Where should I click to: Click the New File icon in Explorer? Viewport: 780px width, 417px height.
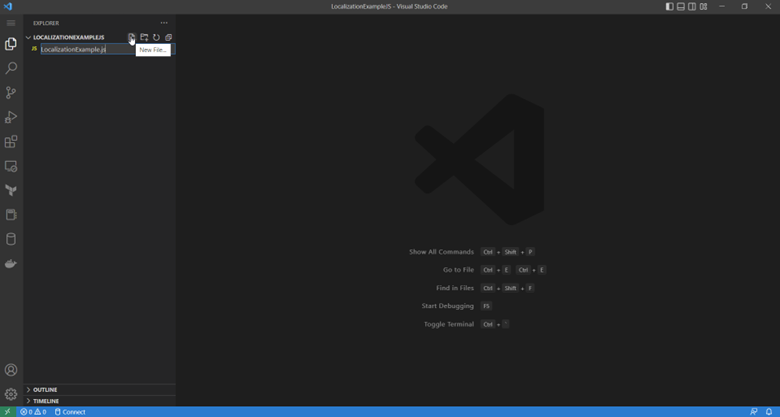point(131,37)
